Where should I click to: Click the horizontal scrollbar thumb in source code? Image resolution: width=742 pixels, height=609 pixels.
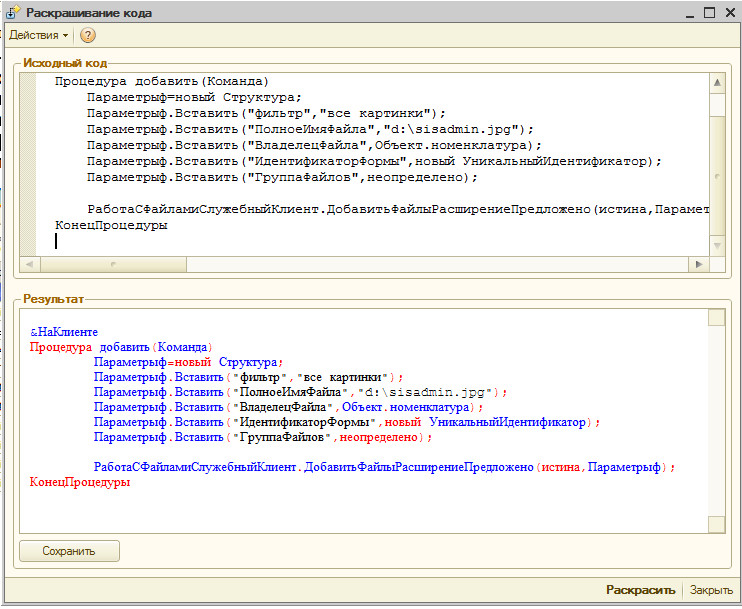click(x=112, y=264)
